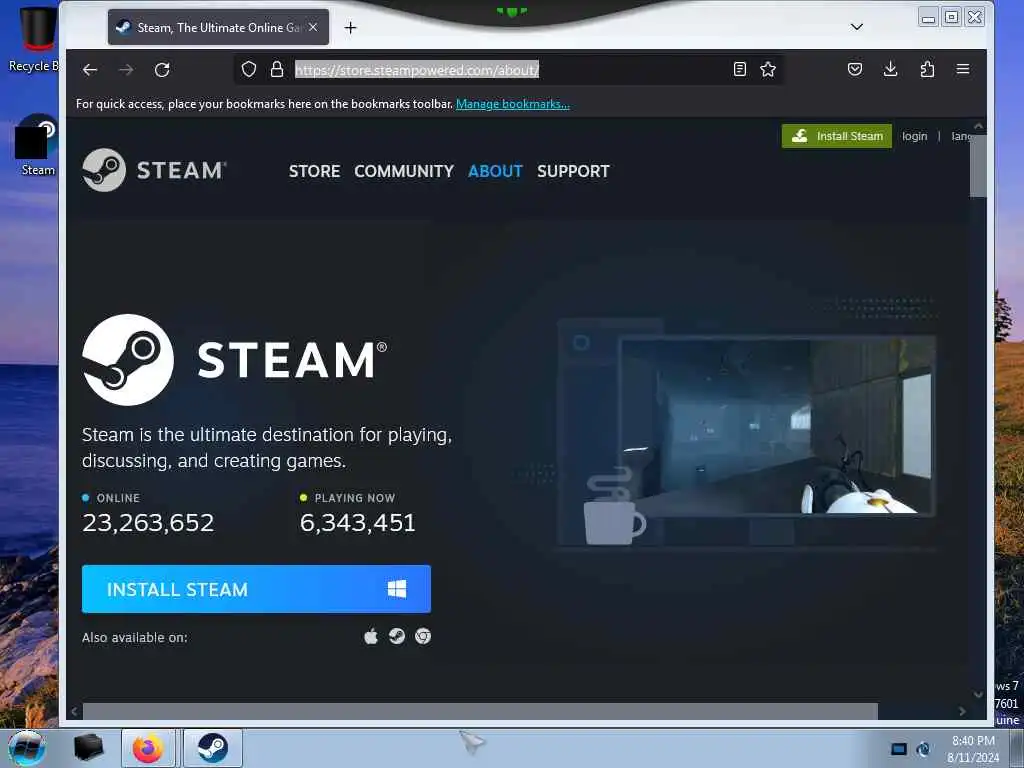Open a new tab with the plus icon
This screenshot has width=1024, height=768.
point(351,27)
